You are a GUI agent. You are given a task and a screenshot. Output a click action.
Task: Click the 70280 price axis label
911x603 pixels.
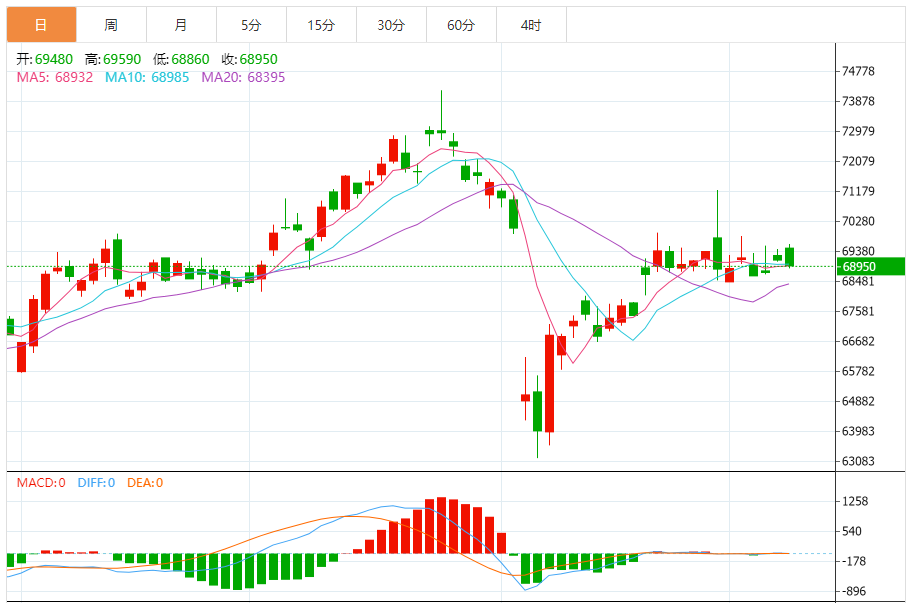858,221
